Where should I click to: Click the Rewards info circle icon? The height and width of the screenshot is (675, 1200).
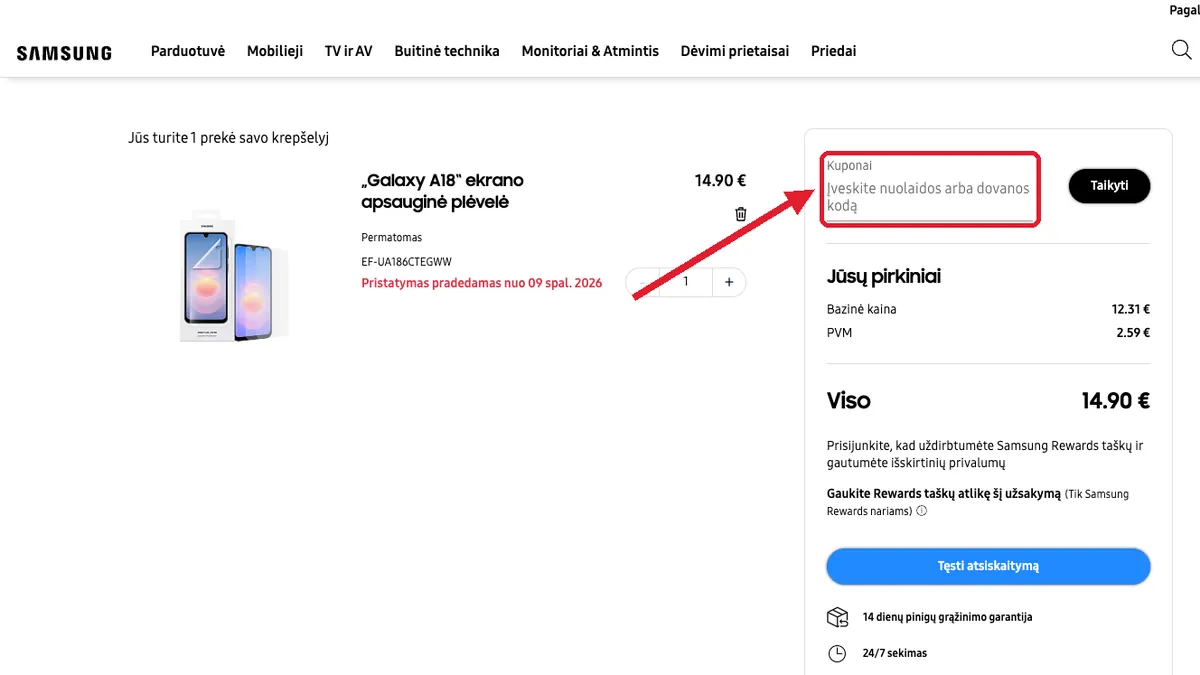[x=921, y=511]
